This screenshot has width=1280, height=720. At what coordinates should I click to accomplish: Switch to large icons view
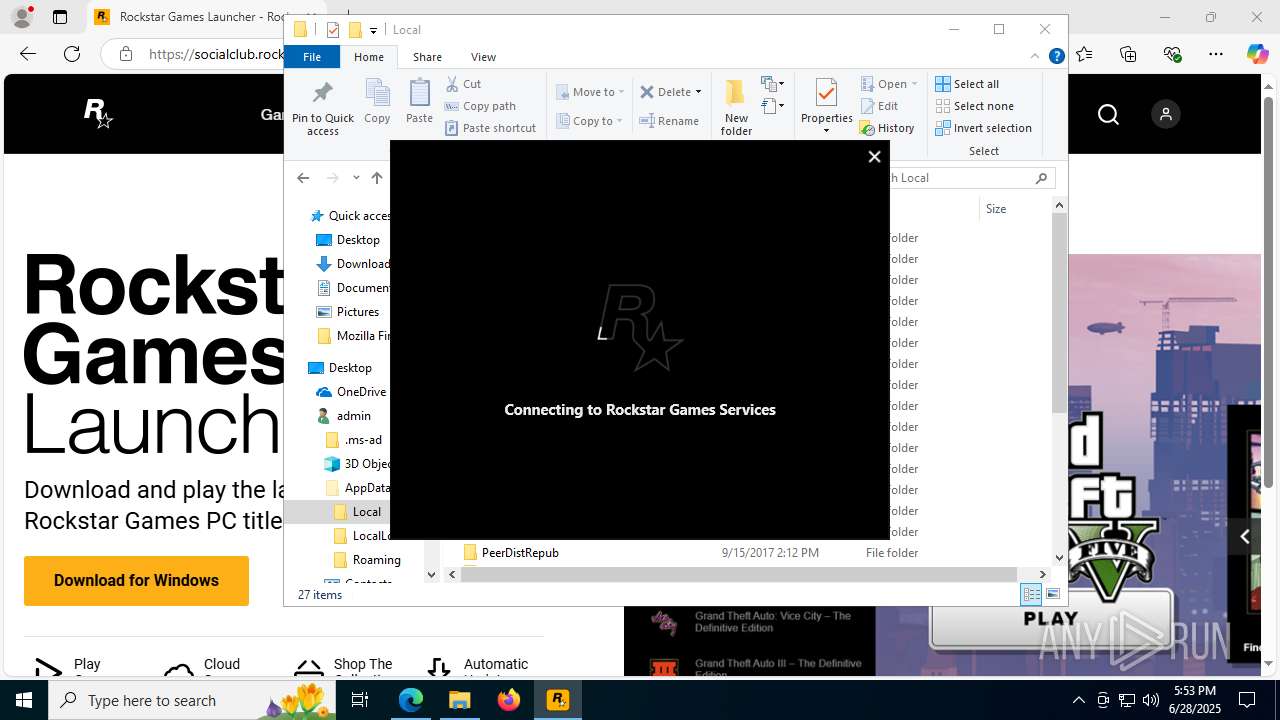[x=1052, y=595]
